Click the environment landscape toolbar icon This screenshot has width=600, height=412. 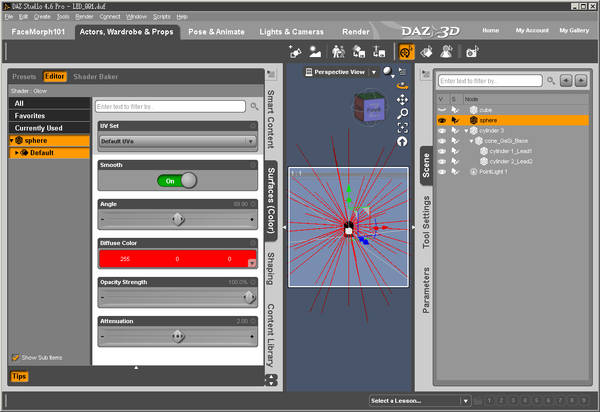315,52
